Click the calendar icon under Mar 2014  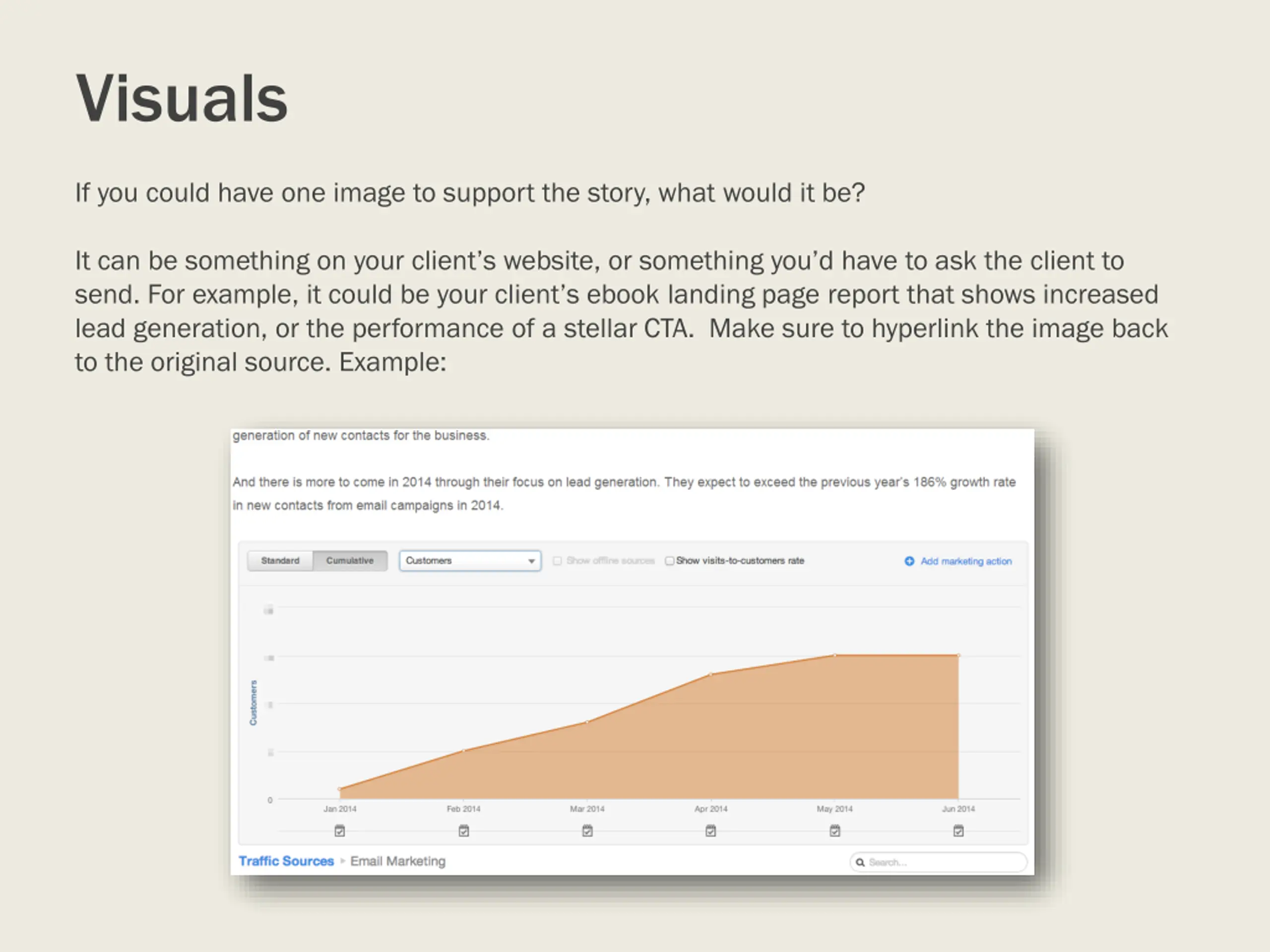tap(587, 831)
